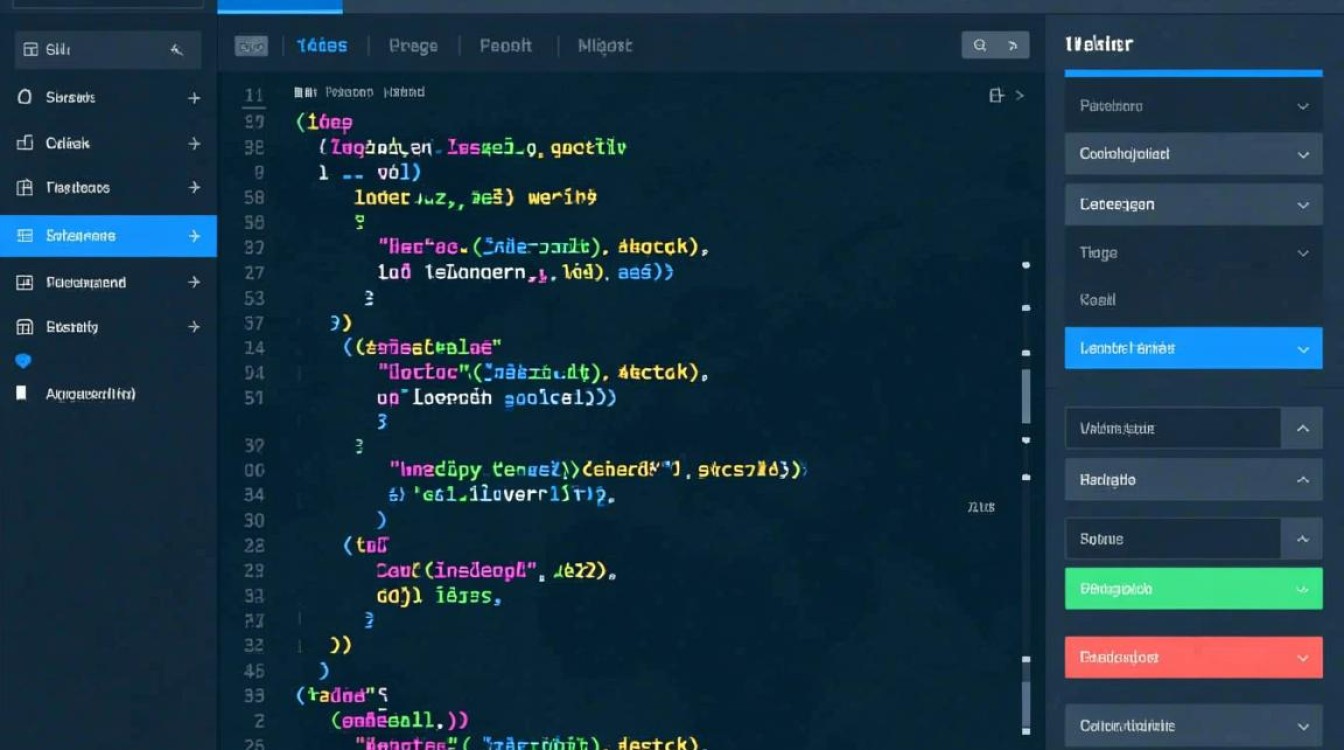Click the plus icon on the third sidebar row
The width and height of the screenshot is (1344, 750).
point(194,144)
